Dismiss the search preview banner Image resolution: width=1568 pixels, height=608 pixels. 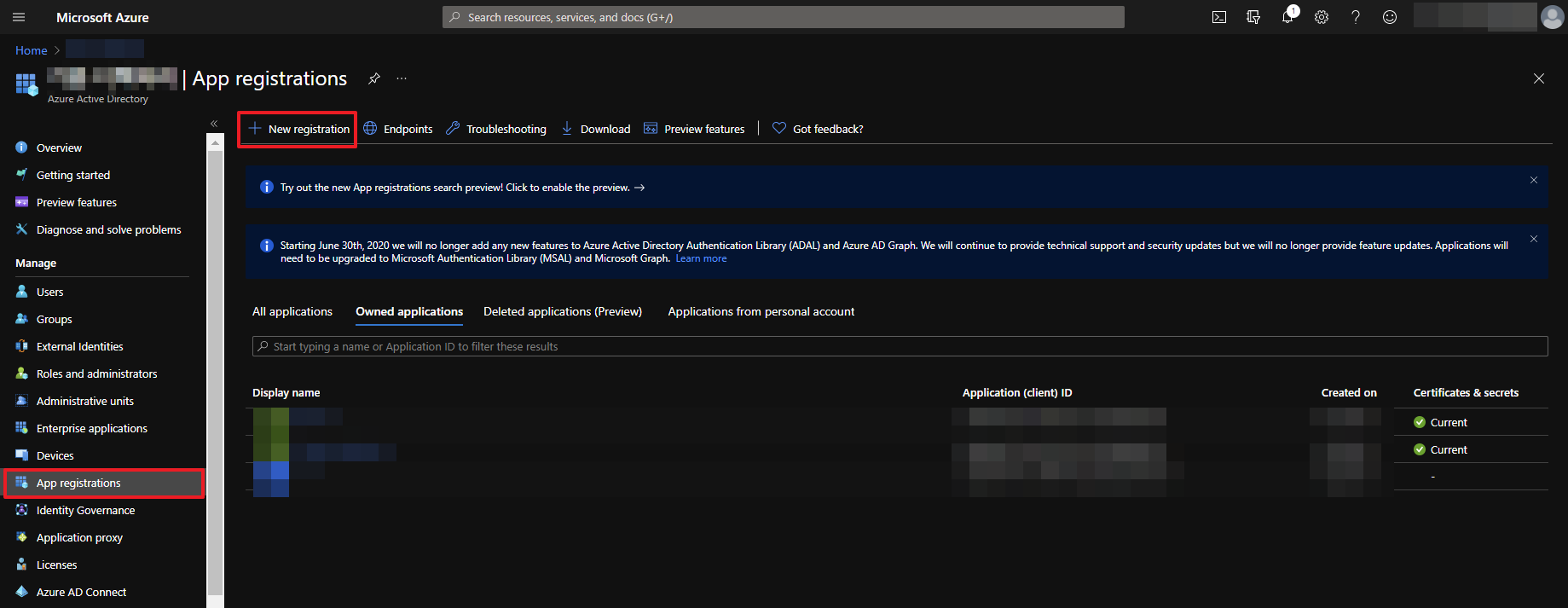(1533, 180)
